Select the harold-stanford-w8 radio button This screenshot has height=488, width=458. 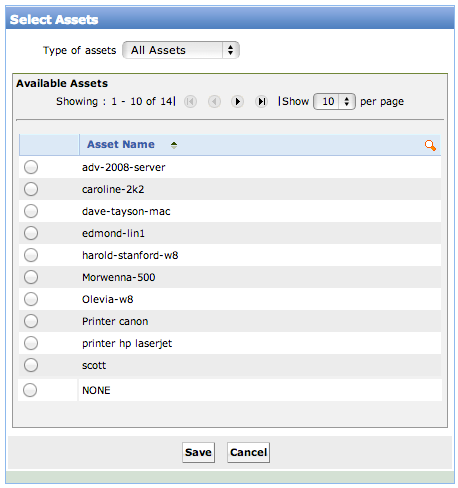[31, 255]
